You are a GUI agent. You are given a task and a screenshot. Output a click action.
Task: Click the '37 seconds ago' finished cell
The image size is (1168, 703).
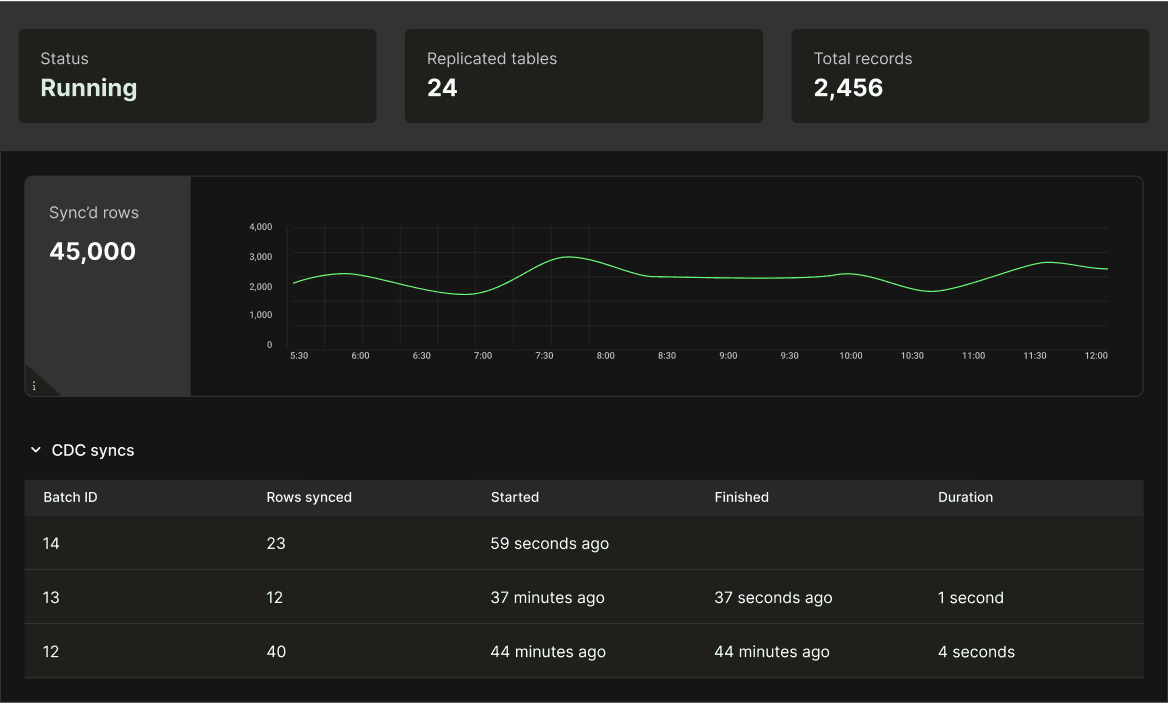pyautogui.click(x=773, y=598)
